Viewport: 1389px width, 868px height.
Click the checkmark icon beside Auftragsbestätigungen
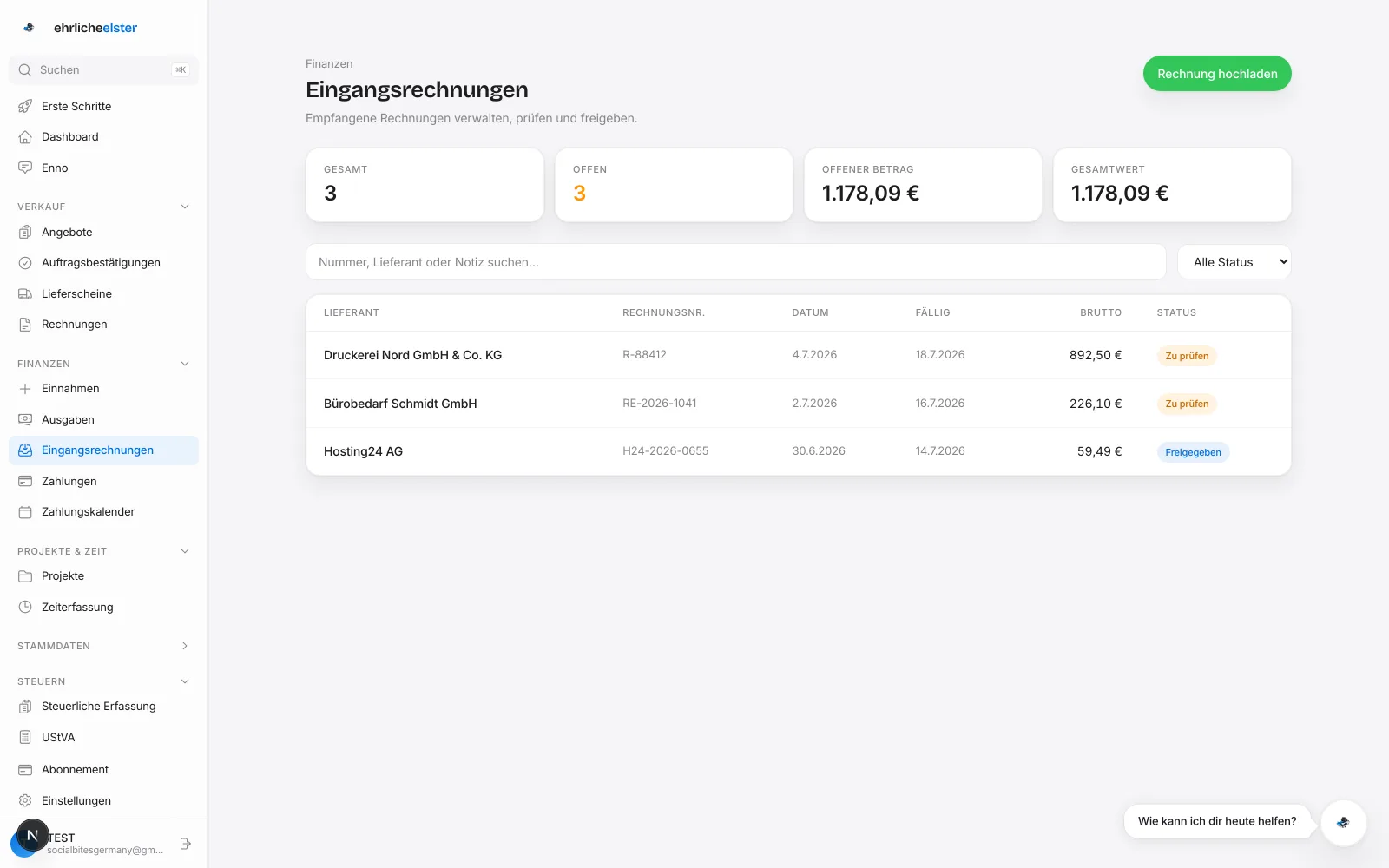click(25, 263)
